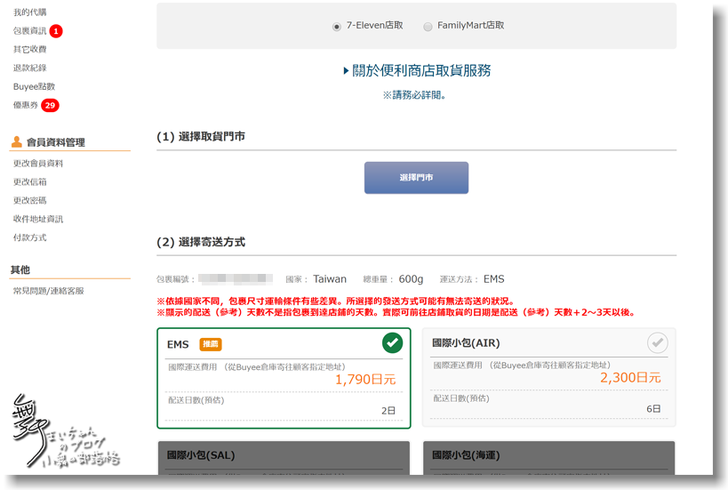The width and height of the screenshot is (728, 490).
Task: Click the triangle arrow before 關於便利商店取貨服務
Action: (346, 71)
